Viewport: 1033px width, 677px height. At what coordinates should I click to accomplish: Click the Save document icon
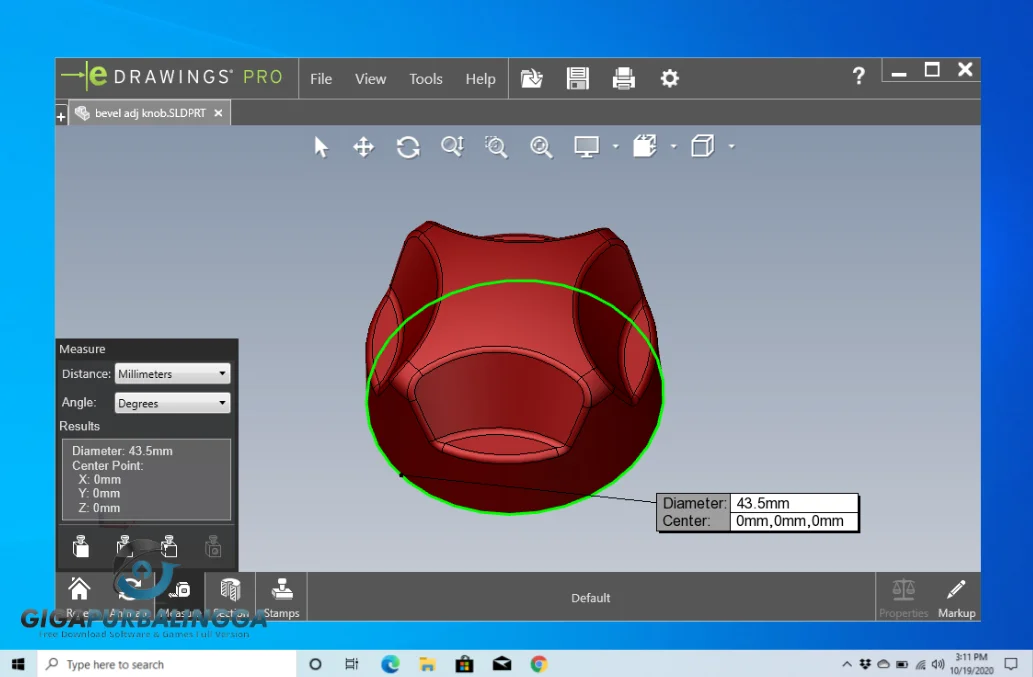(577, 78)
